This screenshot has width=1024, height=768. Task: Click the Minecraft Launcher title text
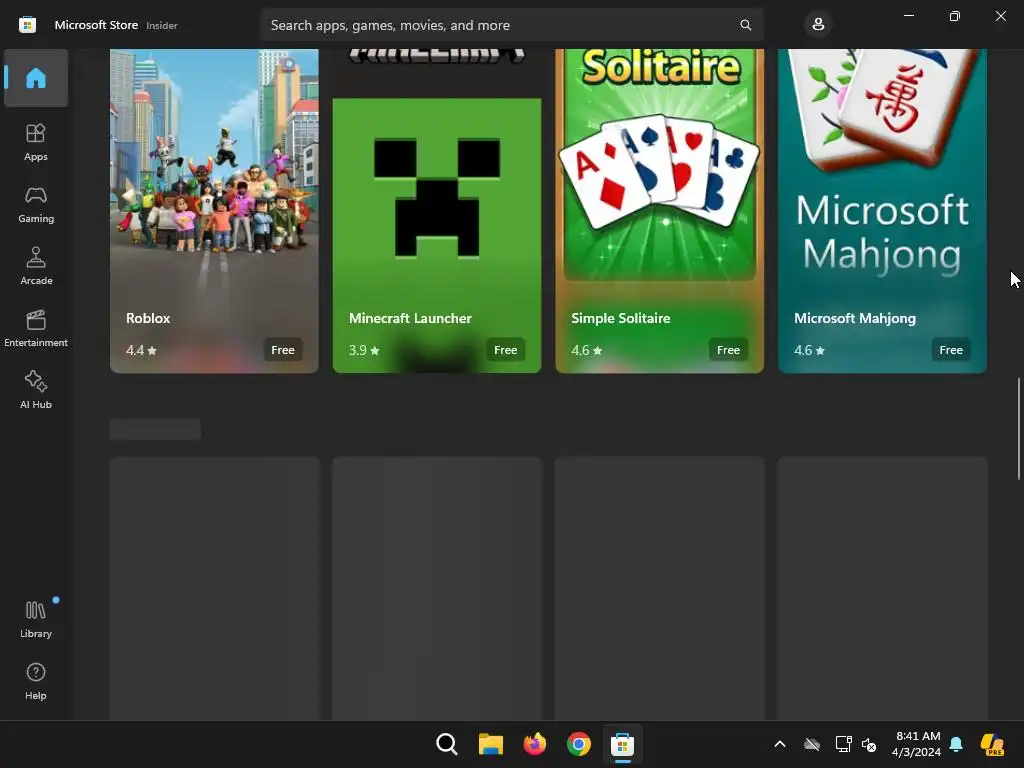click(410, 318)
